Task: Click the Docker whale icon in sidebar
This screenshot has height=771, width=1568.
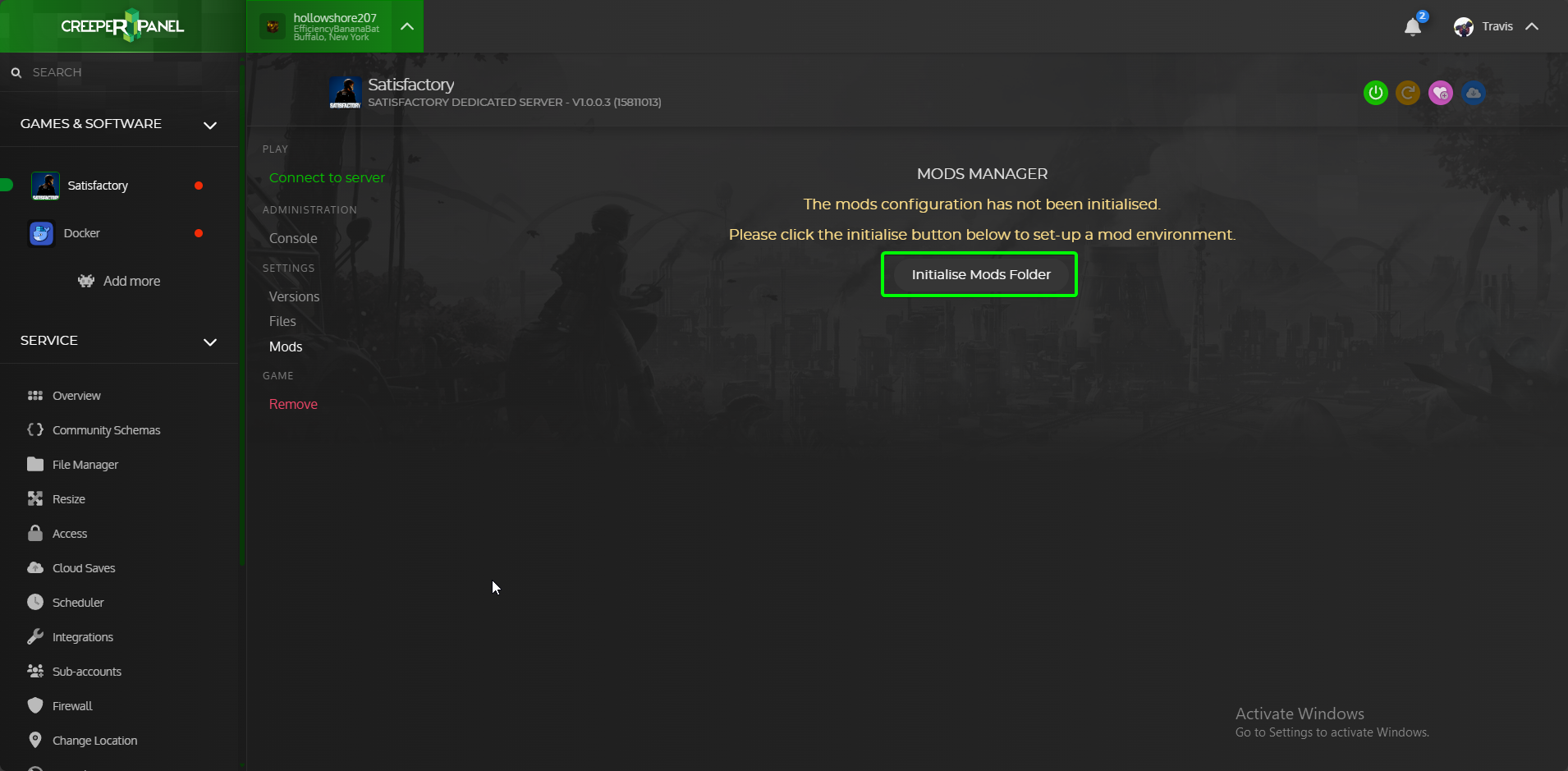Action: 42,234
